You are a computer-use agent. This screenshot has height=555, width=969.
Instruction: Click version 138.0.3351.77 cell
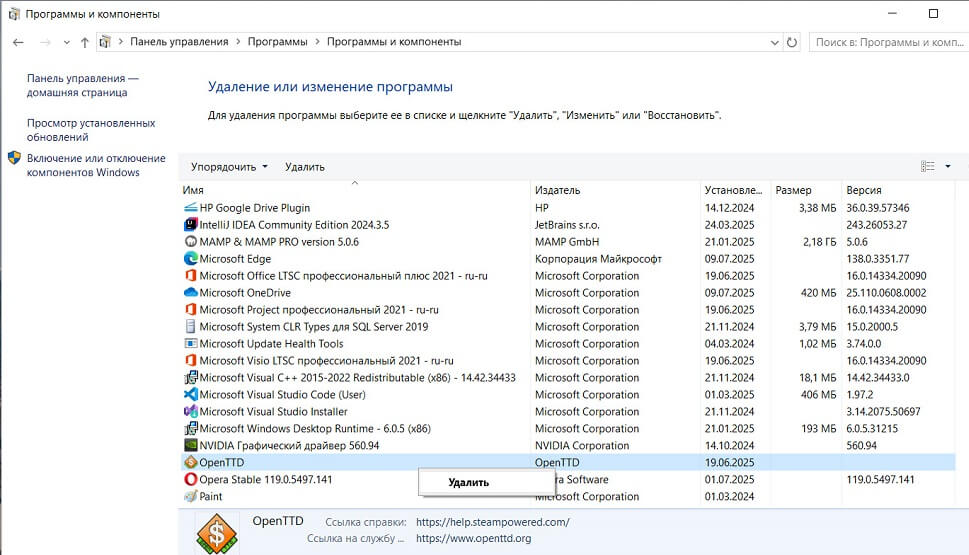pos(878,259)
